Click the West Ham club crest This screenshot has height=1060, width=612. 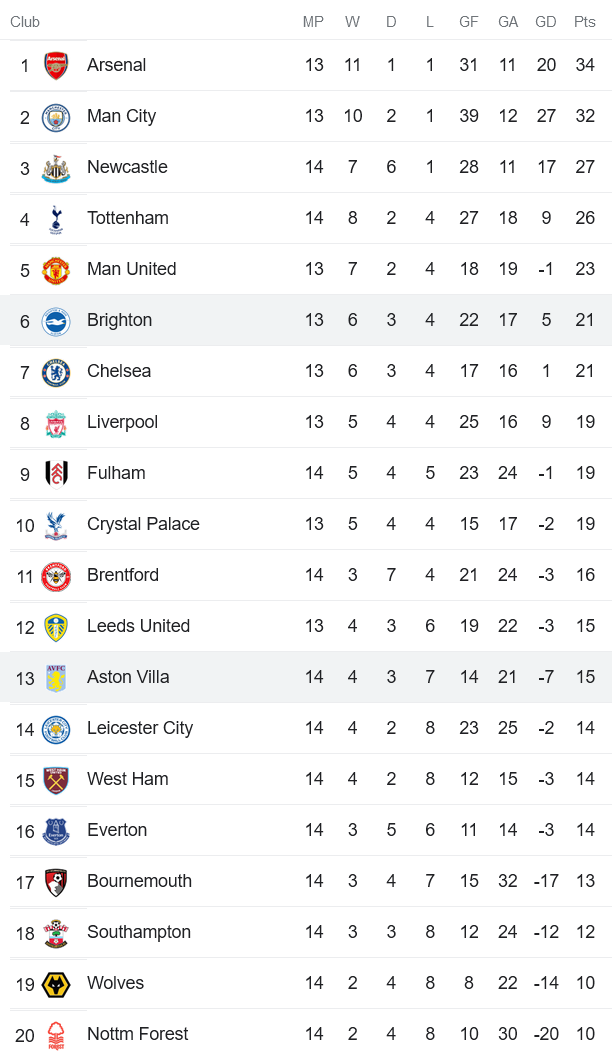56,780
